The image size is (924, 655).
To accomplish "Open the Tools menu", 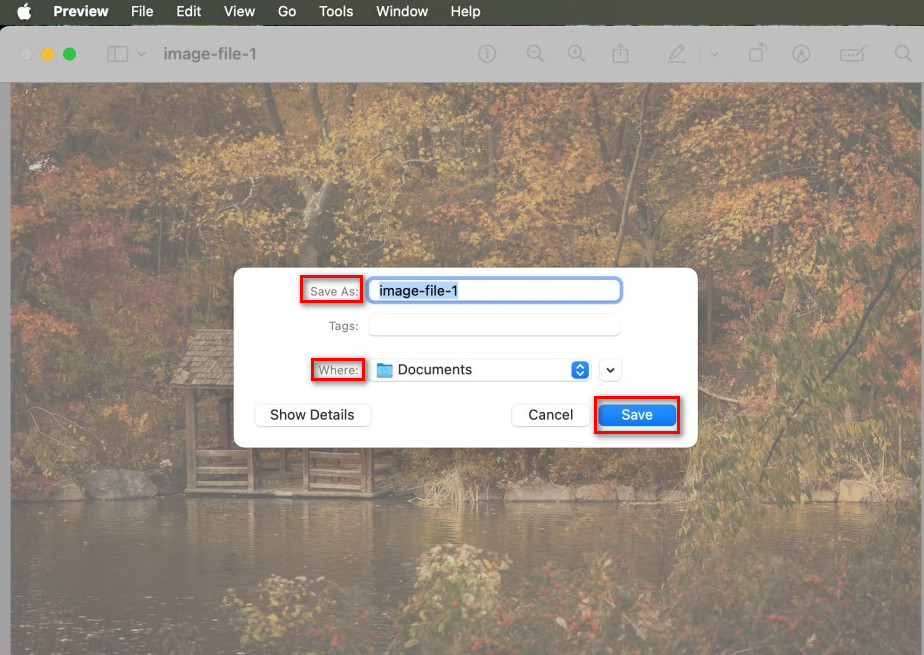I will coord(335,11).
